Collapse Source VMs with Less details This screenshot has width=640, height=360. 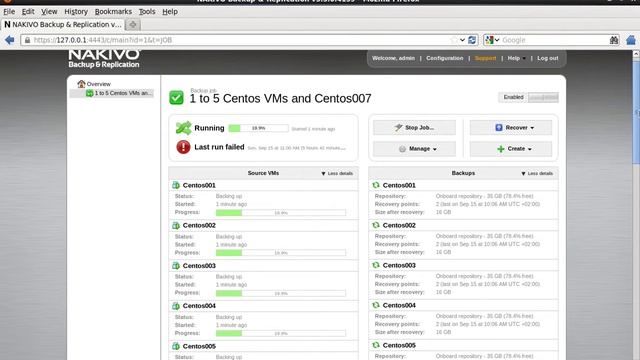click(337, 173)
